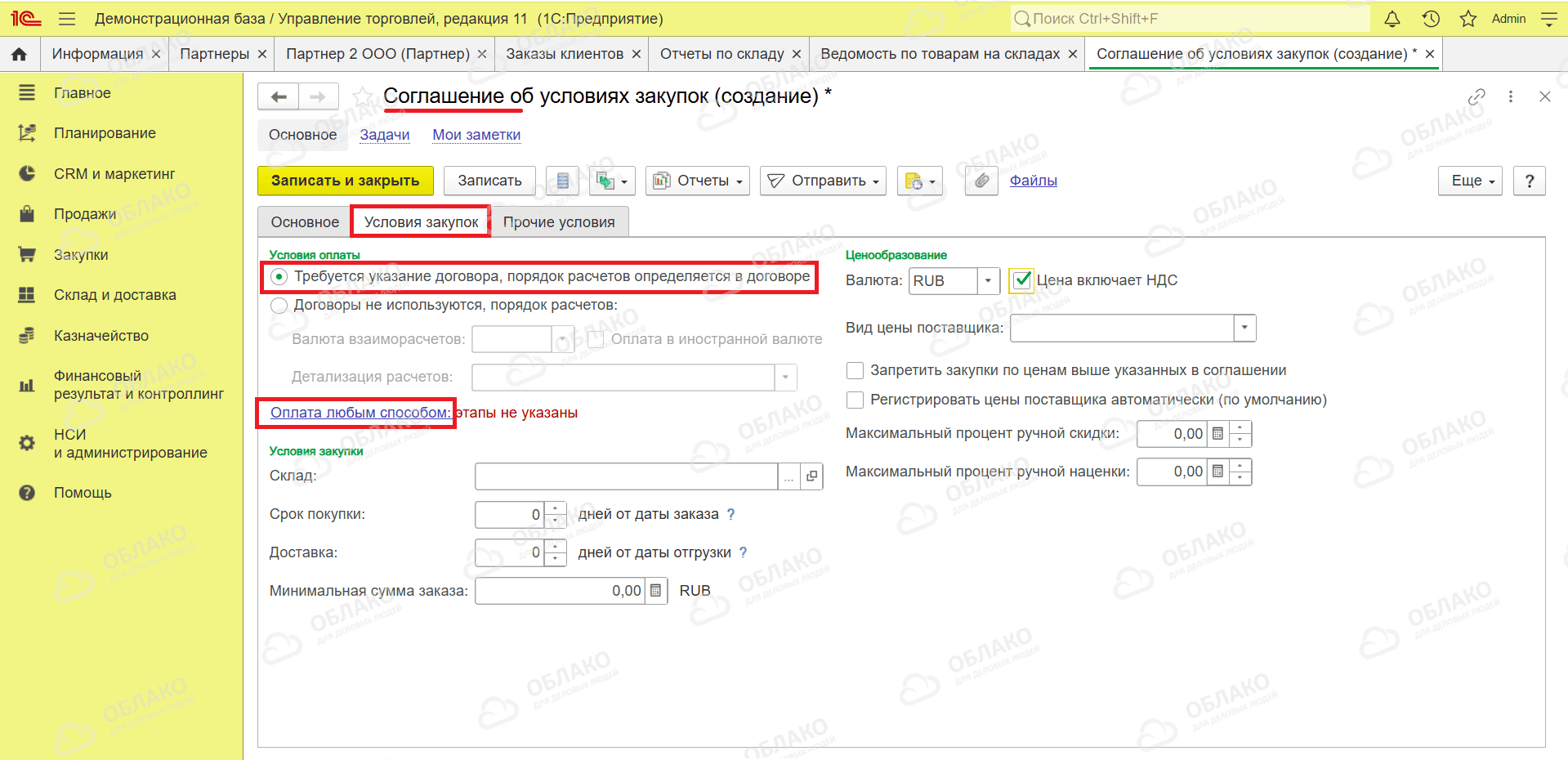
Task: Open the Отчеты dropdown button
Action: [698, 181]
